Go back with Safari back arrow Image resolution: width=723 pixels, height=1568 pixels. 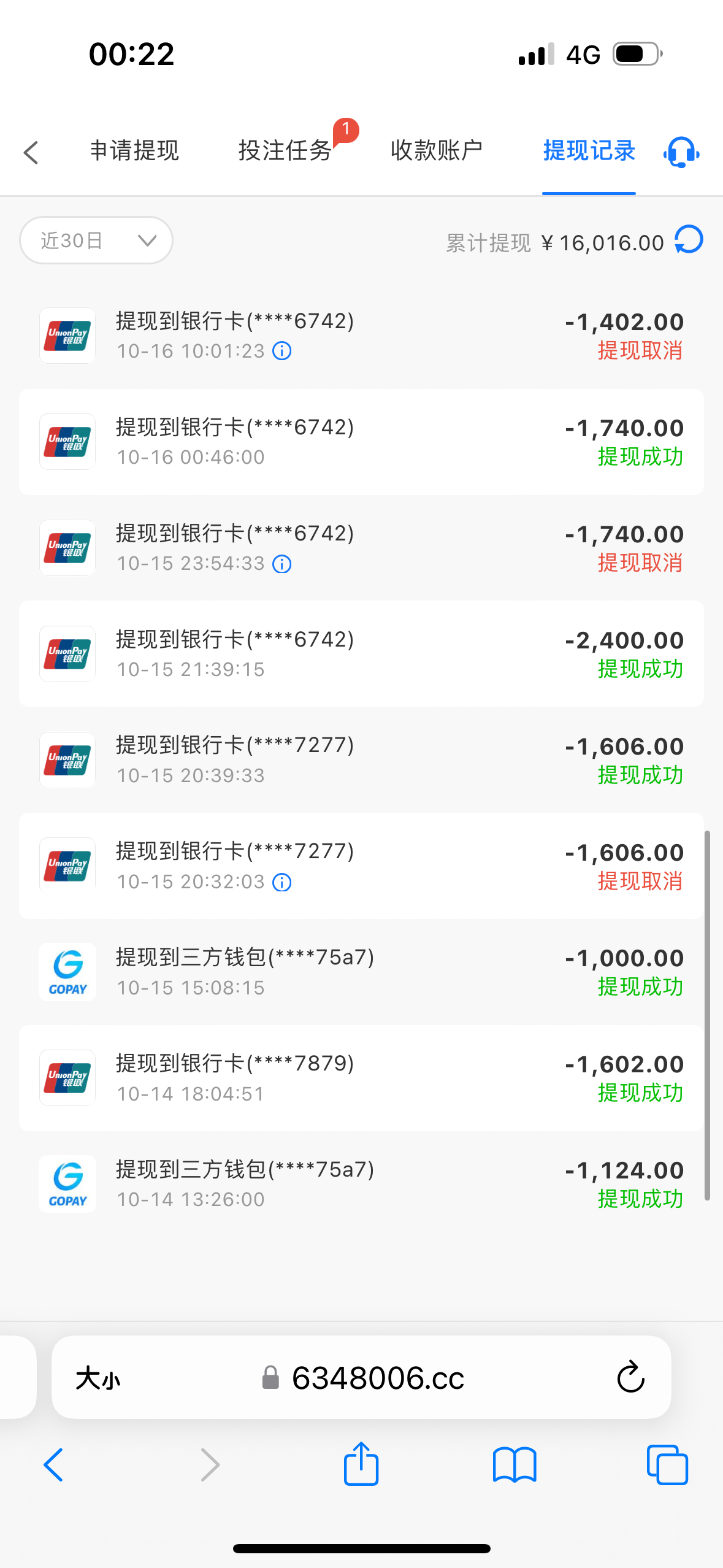(53, 1465)
